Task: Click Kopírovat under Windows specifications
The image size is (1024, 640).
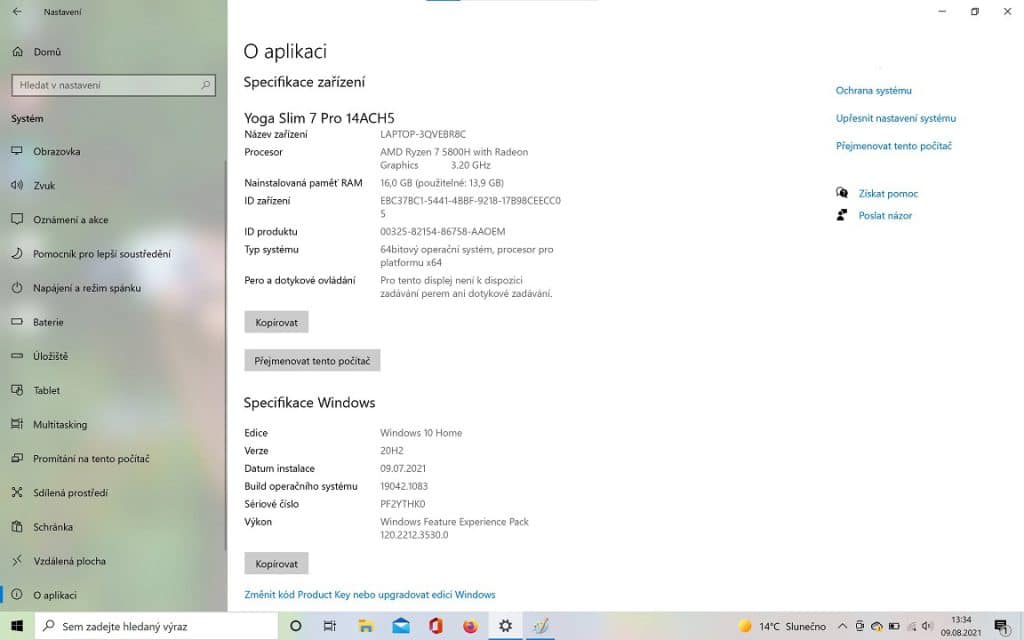Action: pos(276,564)
